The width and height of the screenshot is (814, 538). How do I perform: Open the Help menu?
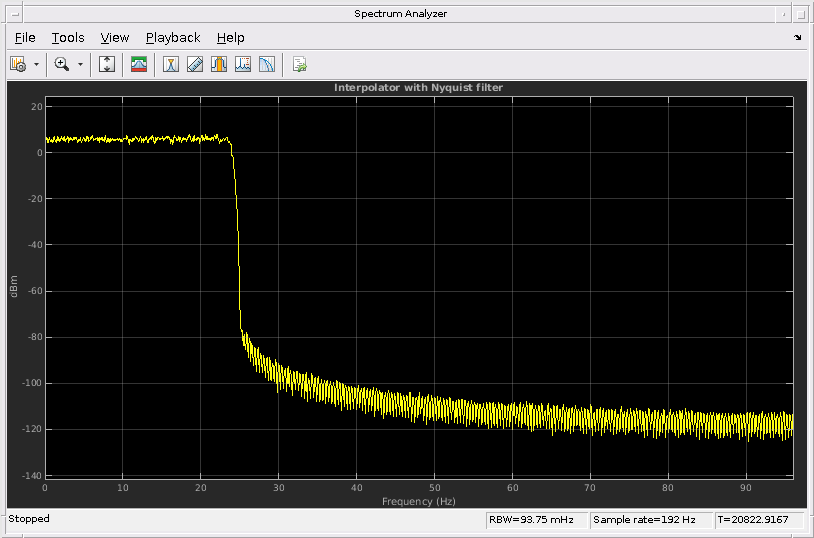pos(230,37)
